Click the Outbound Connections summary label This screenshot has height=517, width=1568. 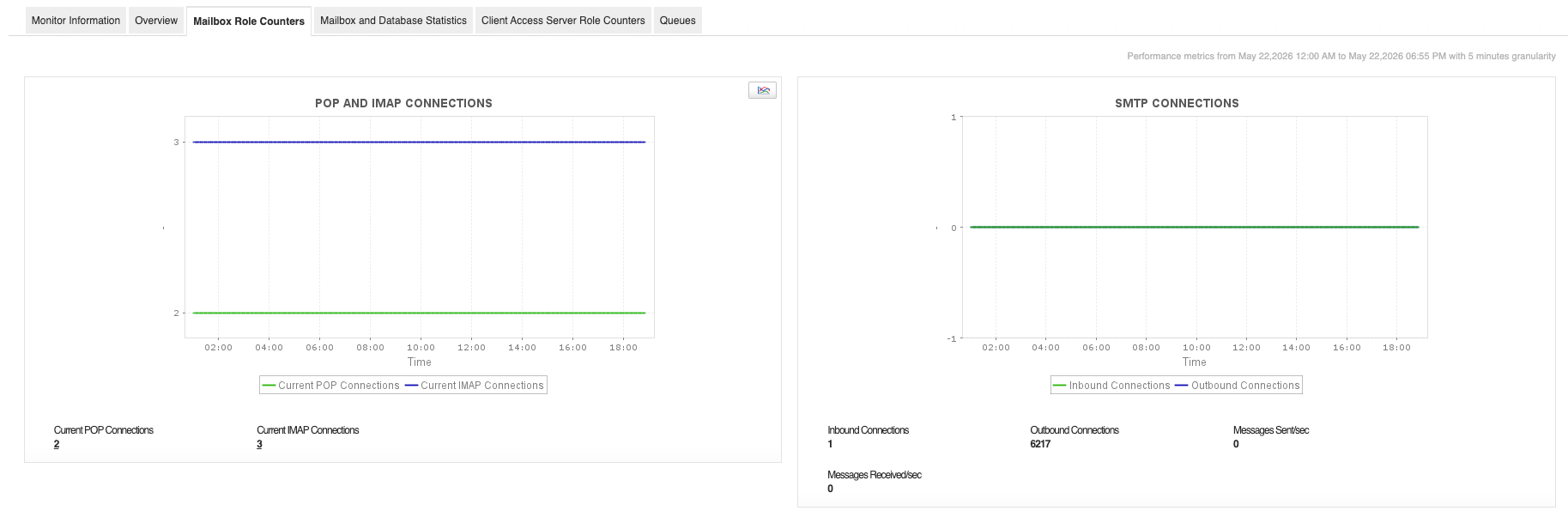point(1075,430)
